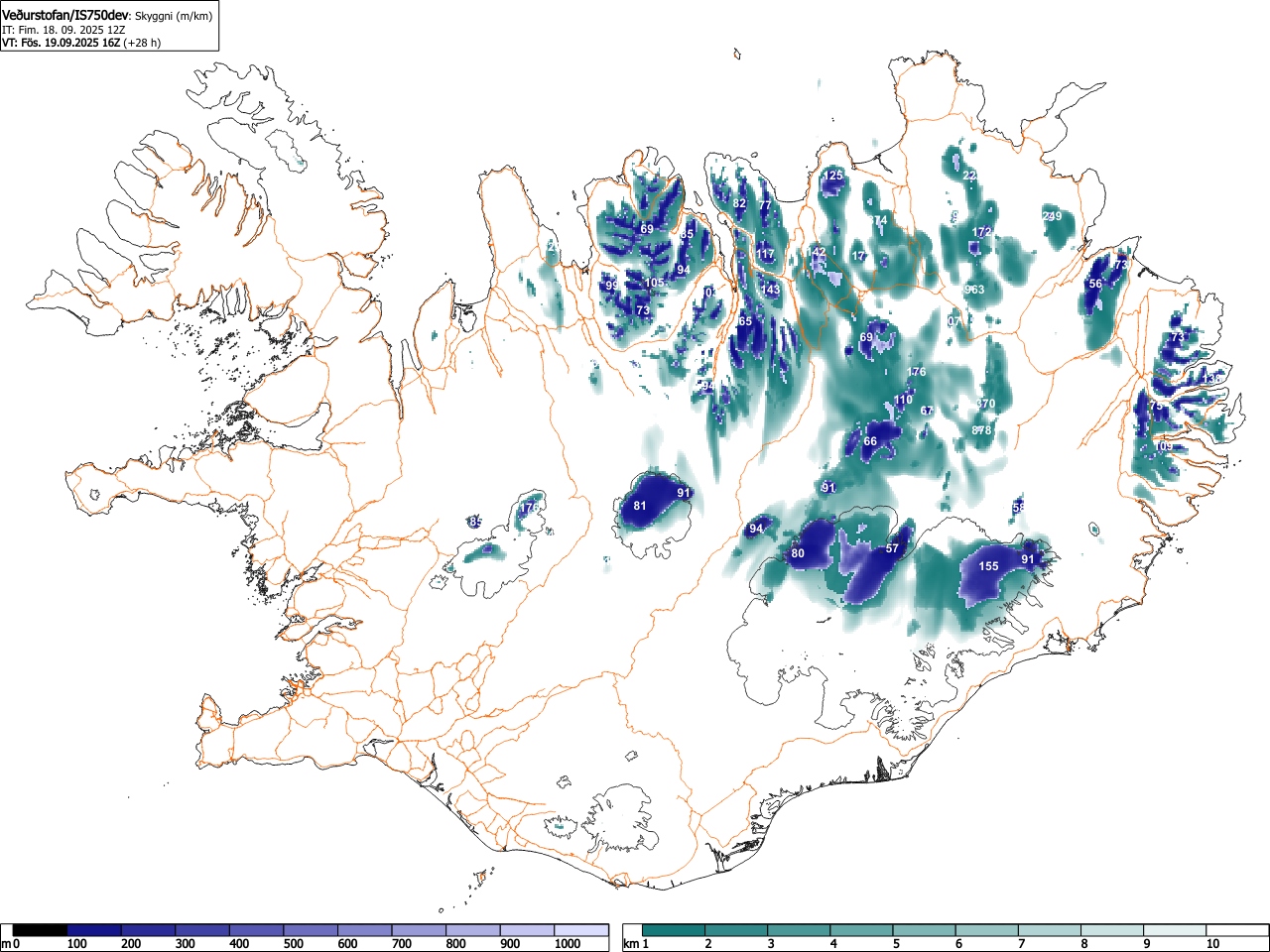The image size is (1270, 952).
Task: Click the 7 tick label in km legend
Action: pos(1021,944)
